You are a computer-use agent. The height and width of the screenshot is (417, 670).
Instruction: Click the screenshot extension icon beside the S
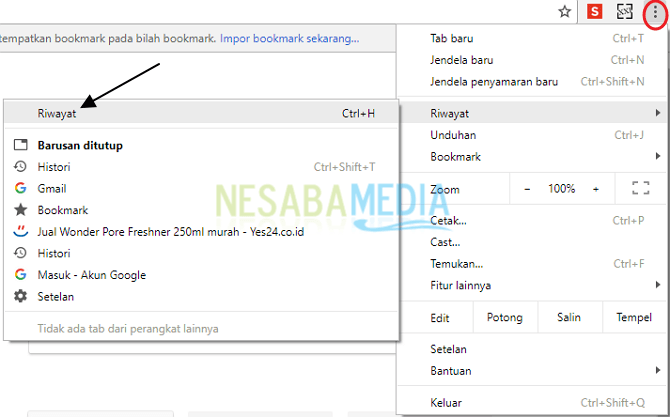click(x=625, y=12)
